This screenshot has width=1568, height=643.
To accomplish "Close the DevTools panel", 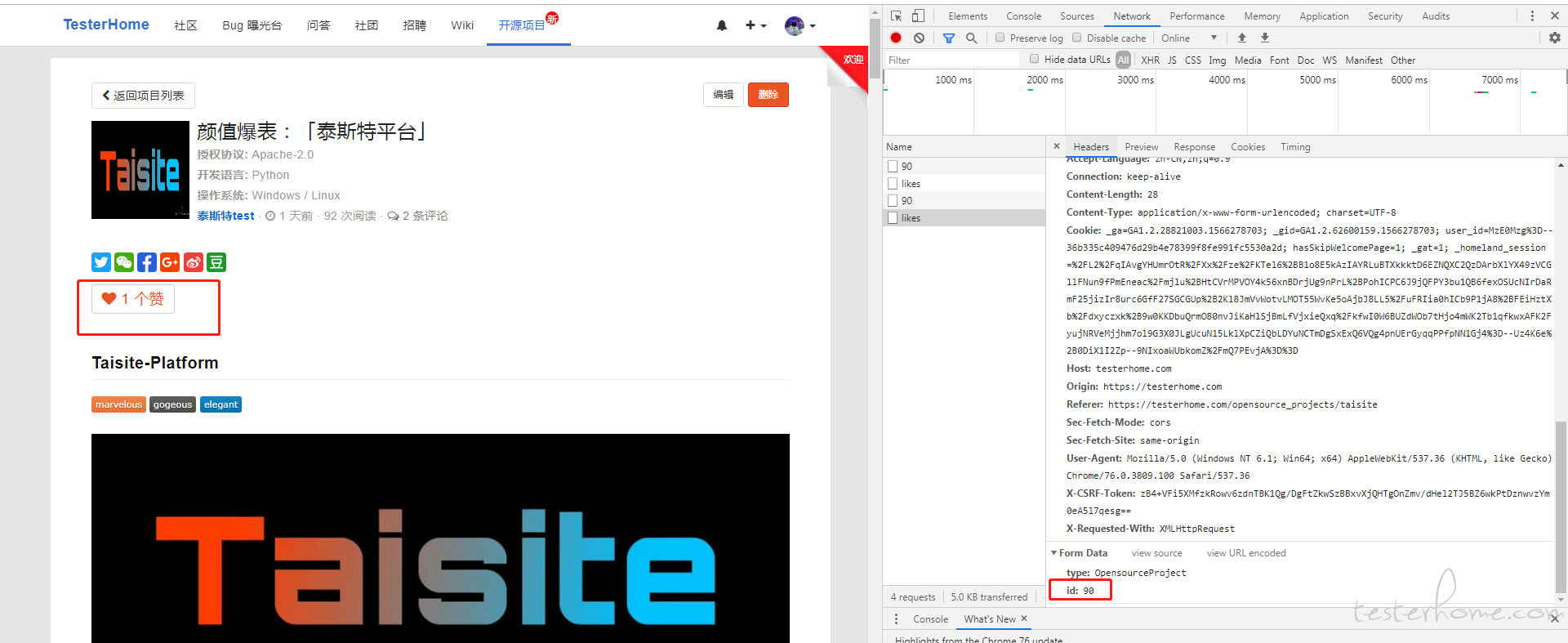I will click(1555, 16).
